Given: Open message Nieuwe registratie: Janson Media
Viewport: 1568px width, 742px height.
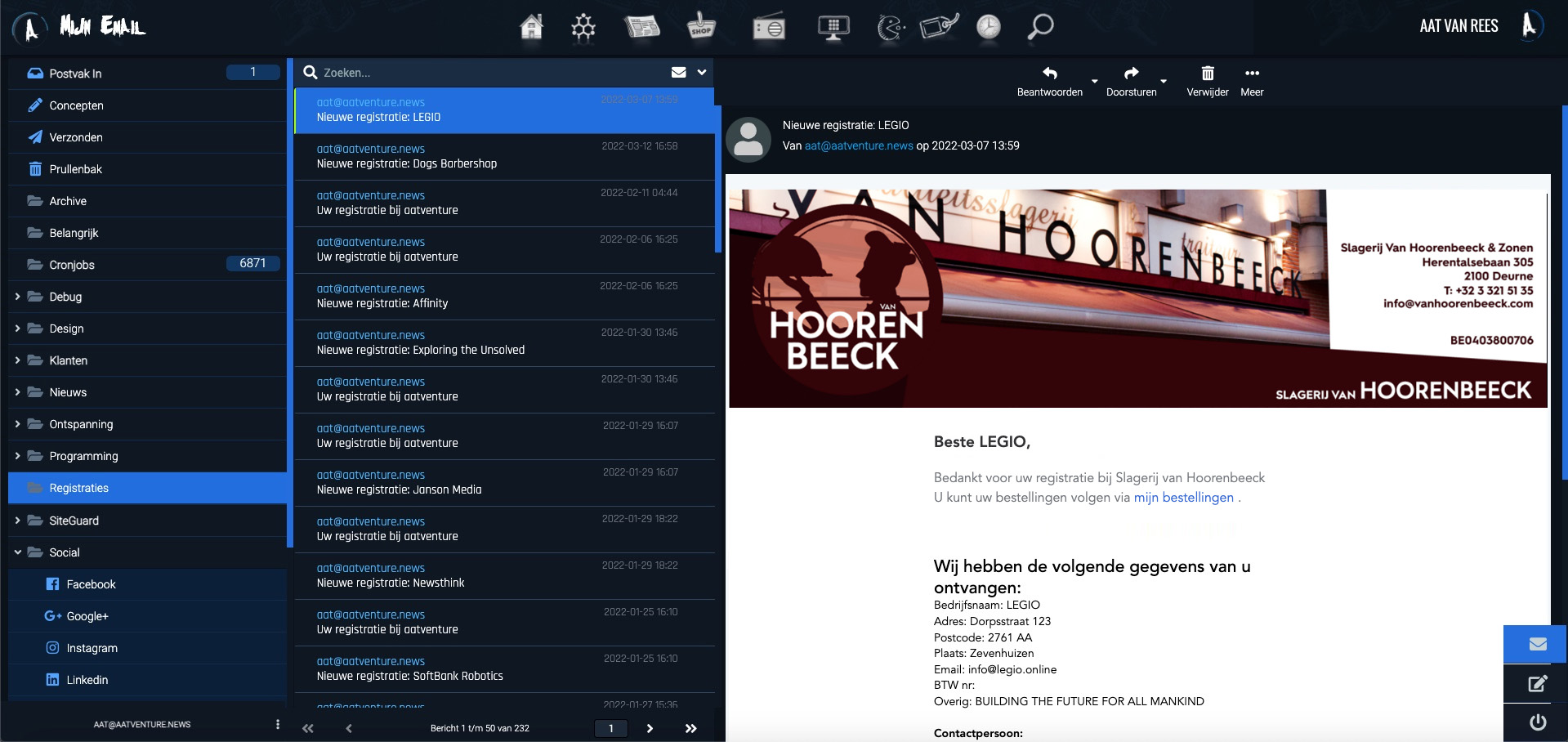Looking at the screenshot, I should pos(504,483).
